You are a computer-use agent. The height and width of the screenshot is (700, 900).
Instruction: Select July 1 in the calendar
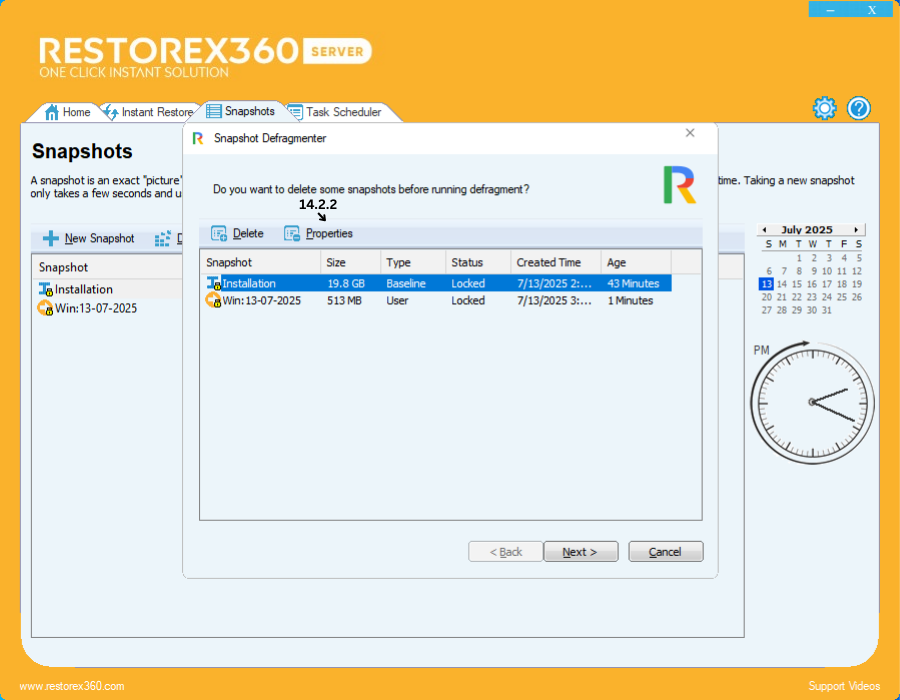click(x=799, y=258)
